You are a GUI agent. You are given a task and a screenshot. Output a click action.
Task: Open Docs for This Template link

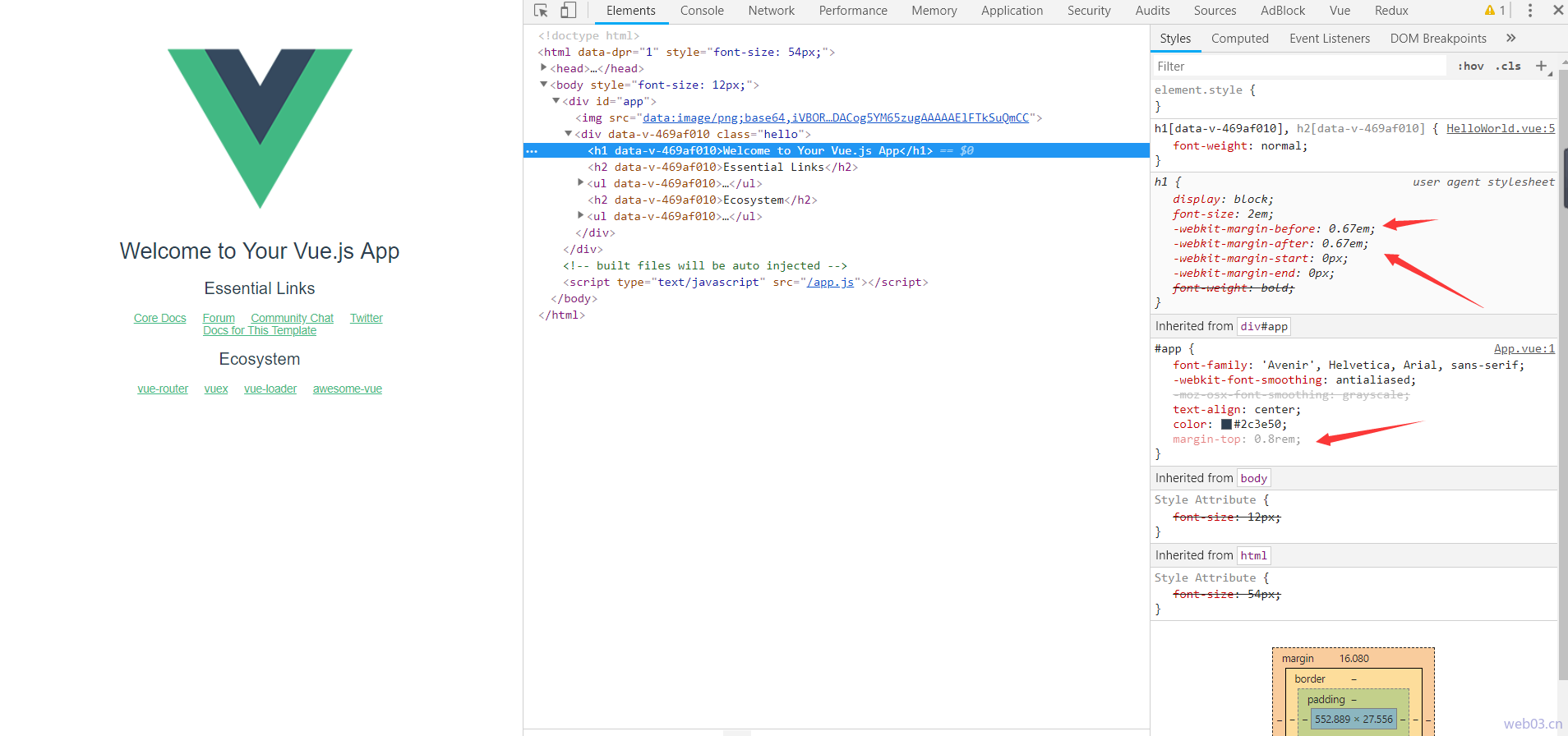pos(260,330)
